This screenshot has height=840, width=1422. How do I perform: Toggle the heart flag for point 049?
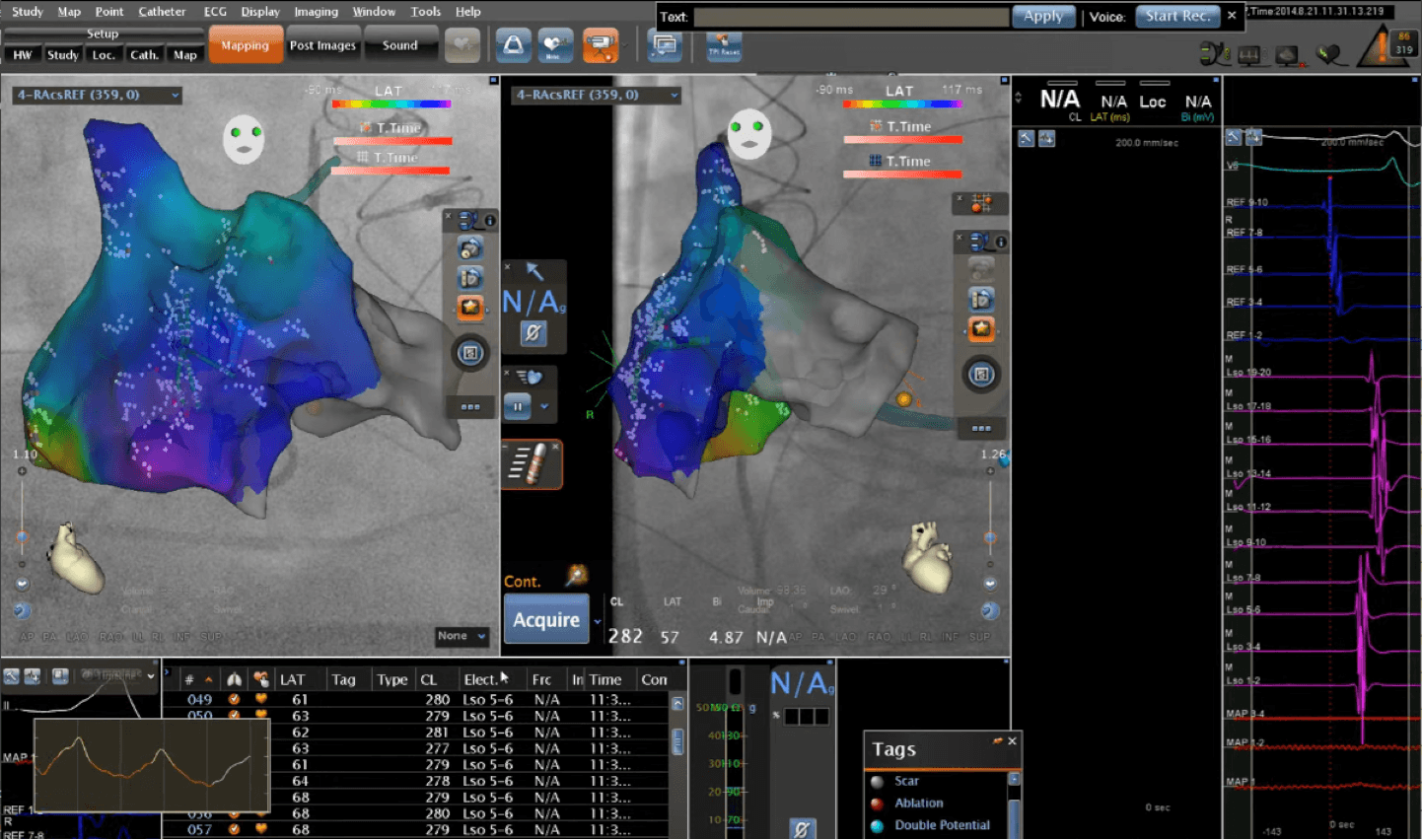click(x=261, y=699)
